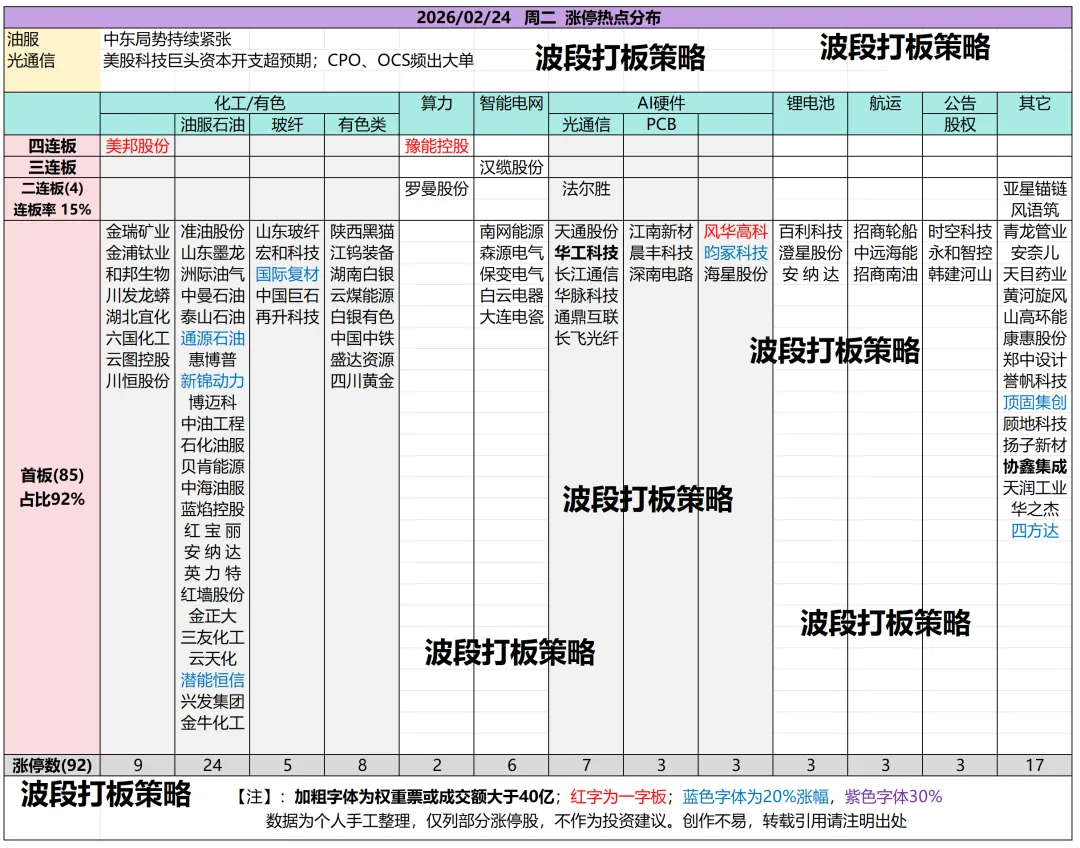Viewport: 1080px width, 848px height.
Task: Click the '风语筑' stock cell
Action: 1035,210
